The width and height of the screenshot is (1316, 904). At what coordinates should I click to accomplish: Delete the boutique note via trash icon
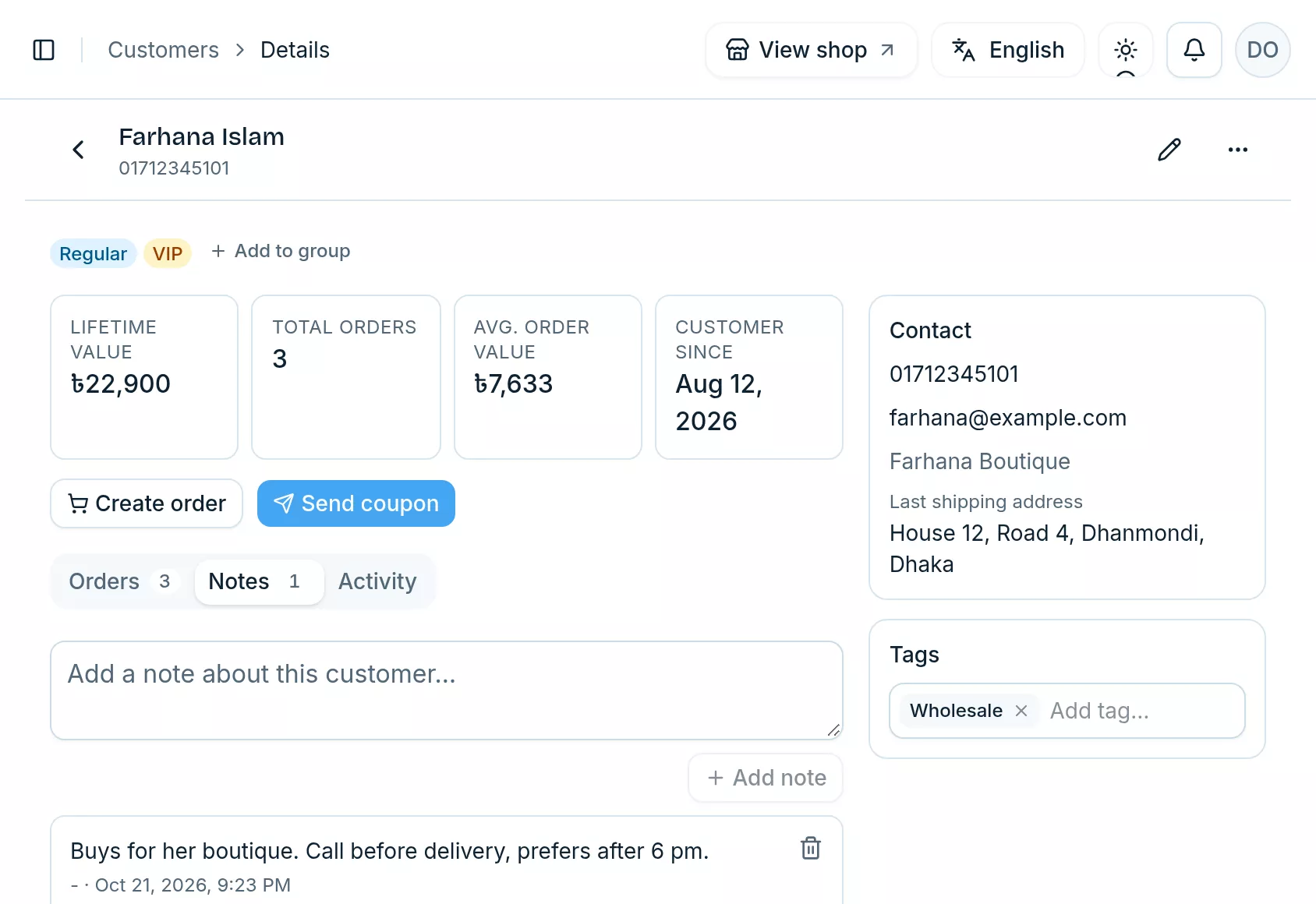tap(811, 848)
